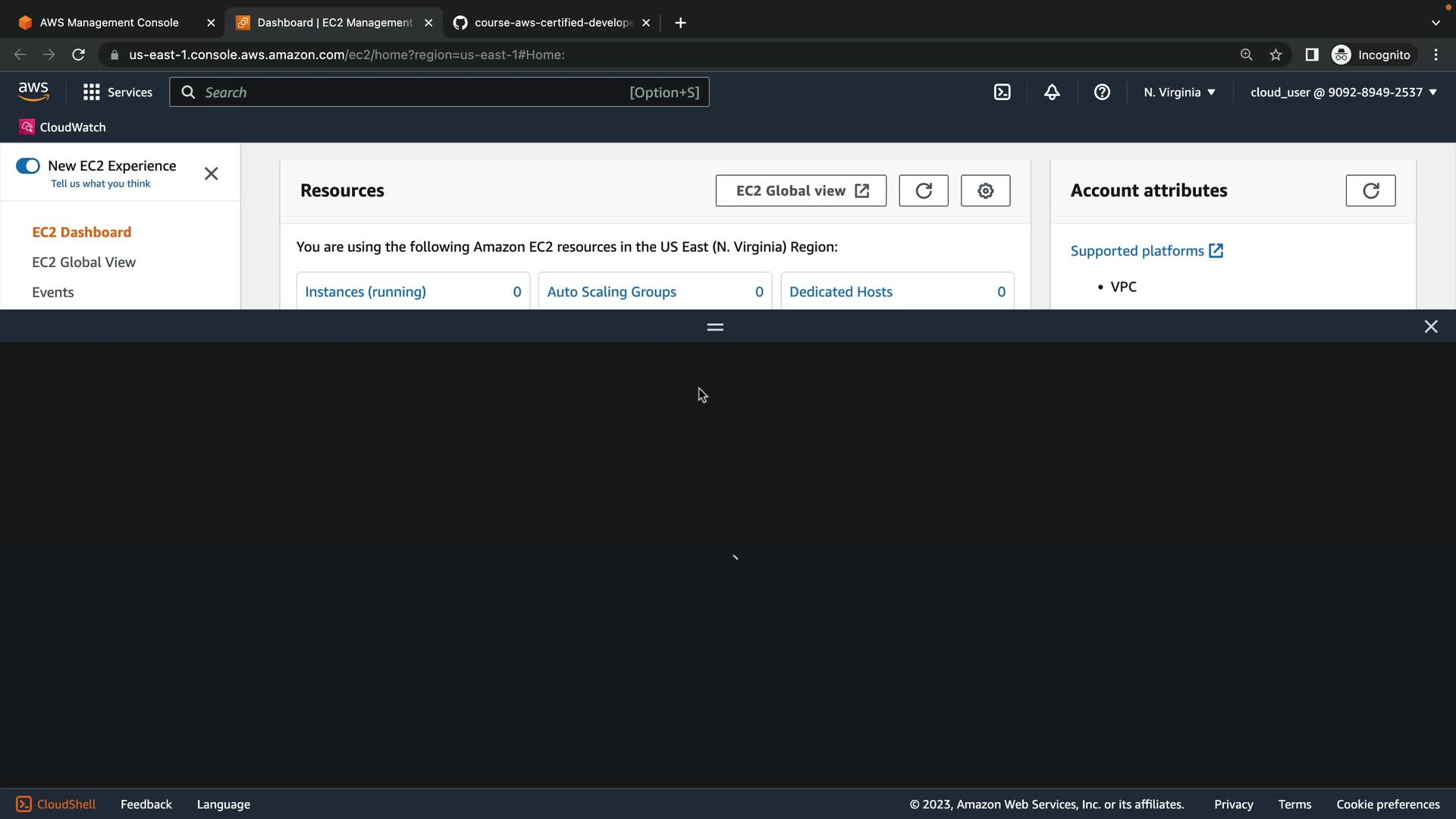Screen dimensions: 1456x819
Task: Switch to the AWS Management Console tab
Action: [x=109, y=23]
